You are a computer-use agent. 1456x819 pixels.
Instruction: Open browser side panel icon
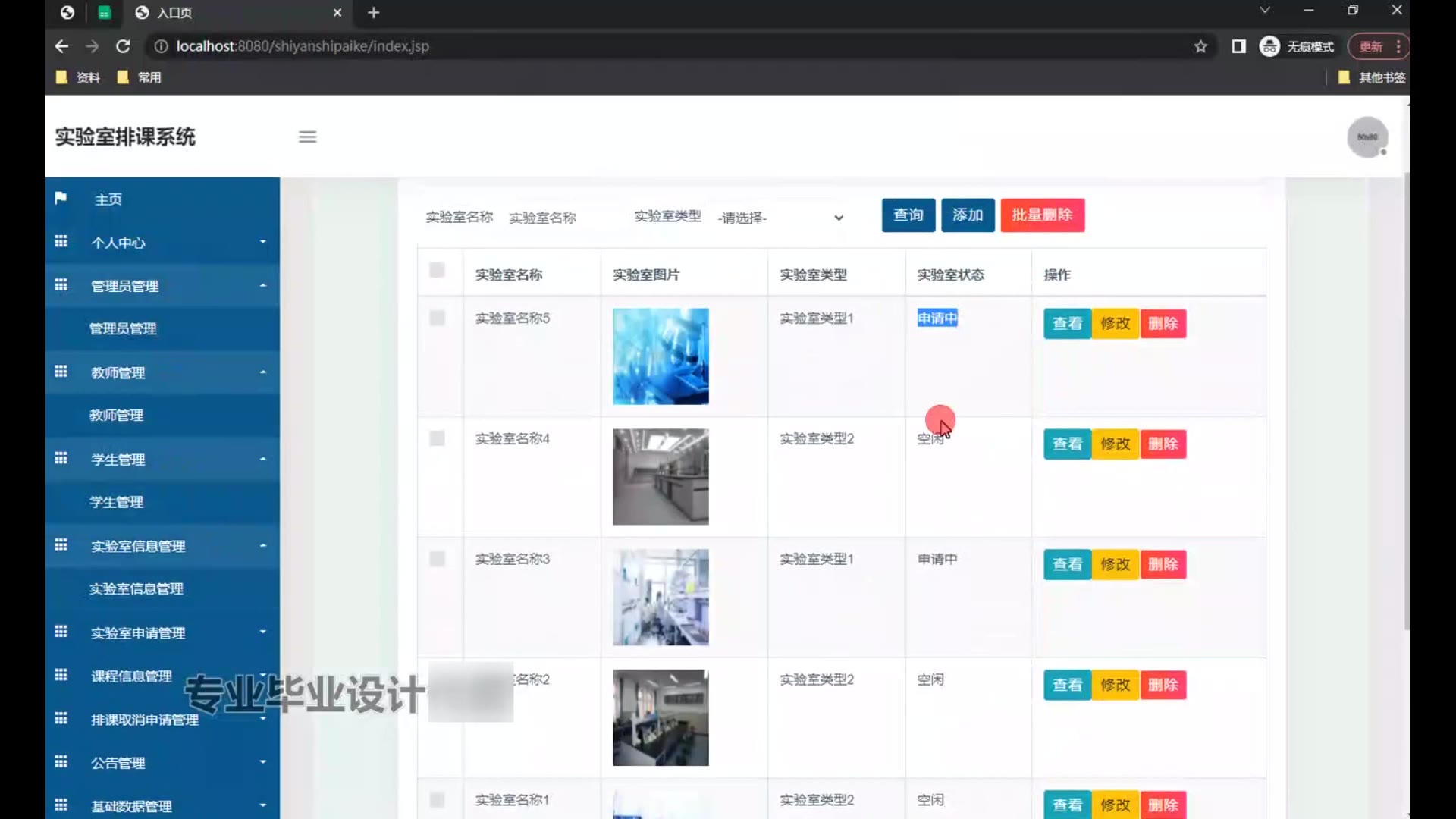(1238, 46)
